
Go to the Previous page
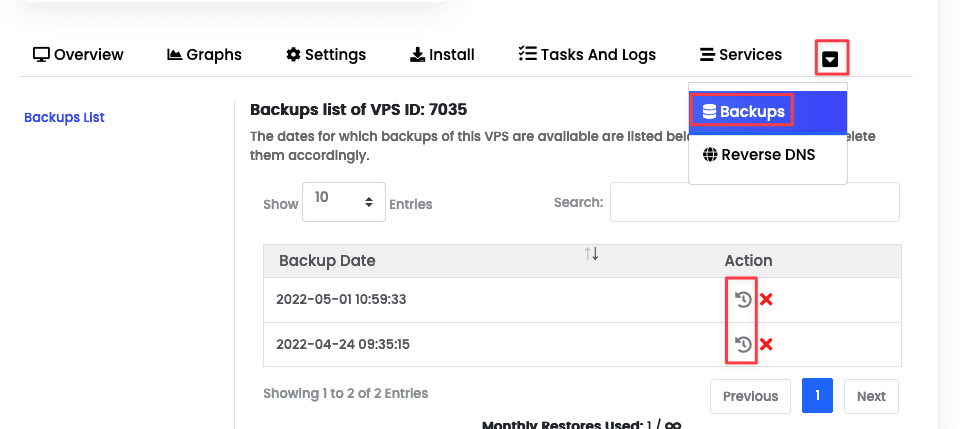click(x=750, y=396)
